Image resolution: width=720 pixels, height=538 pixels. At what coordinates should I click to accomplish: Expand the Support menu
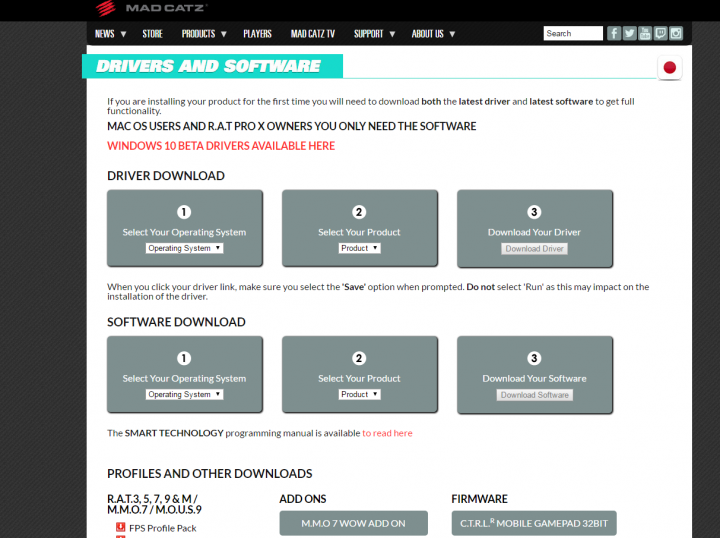coord(374,33)
